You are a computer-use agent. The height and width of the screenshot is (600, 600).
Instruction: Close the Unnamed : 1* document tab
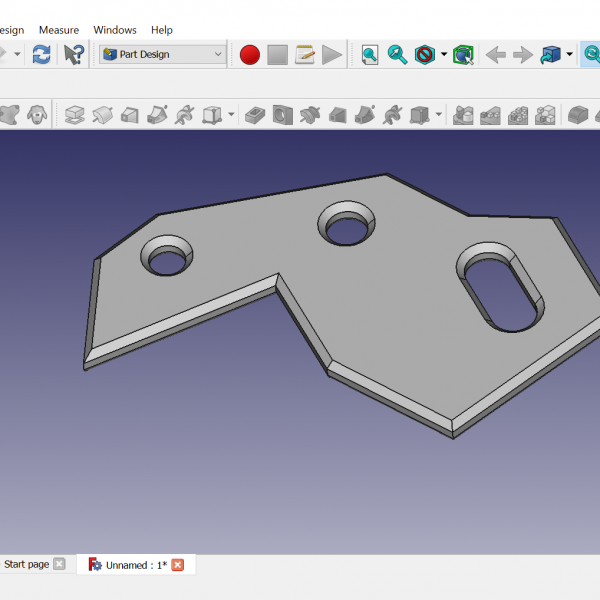[x=178, y=565]
